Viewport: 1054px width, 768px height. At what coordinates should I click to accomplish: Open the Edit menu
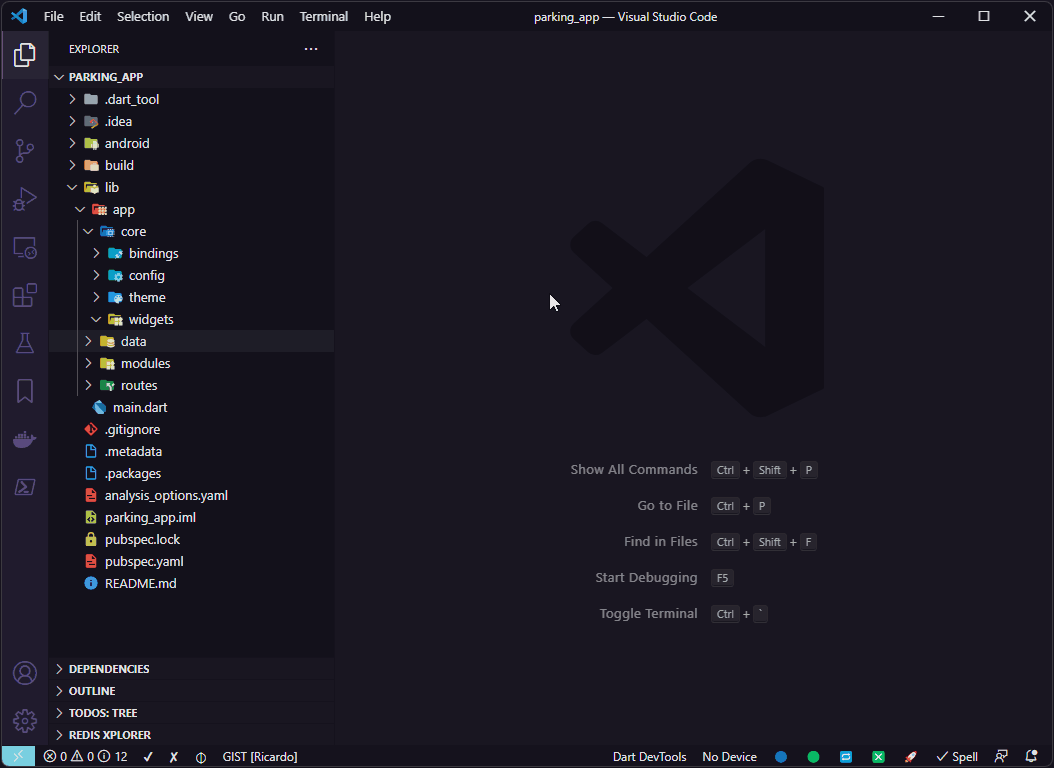[90, 16]
